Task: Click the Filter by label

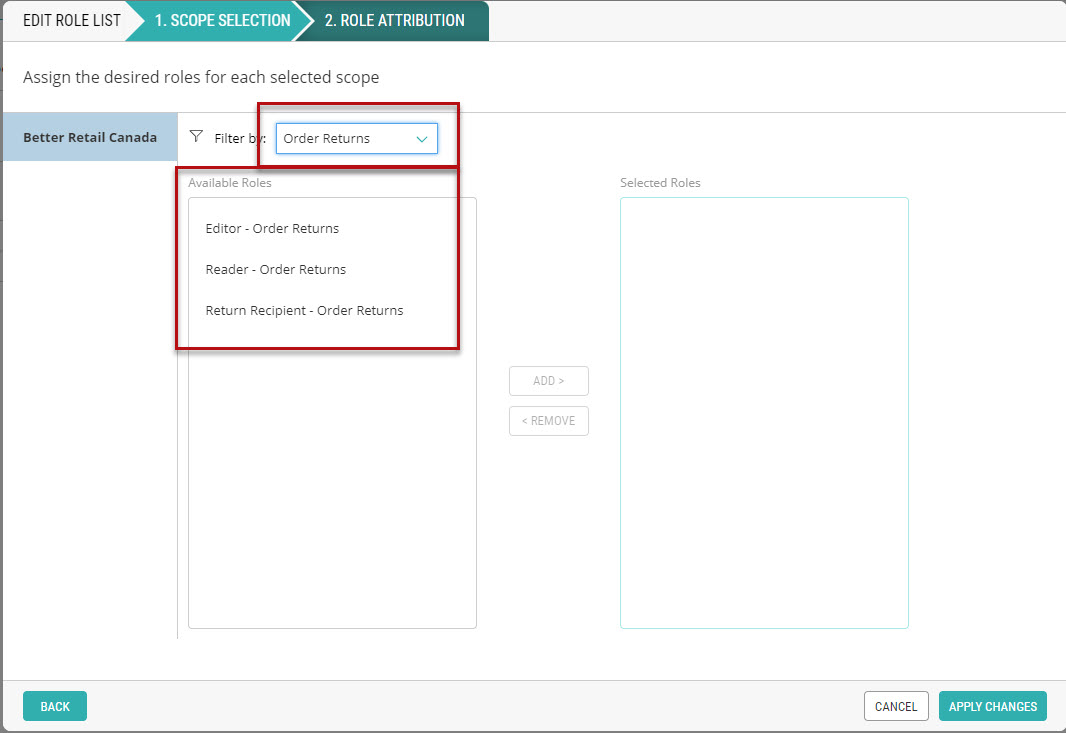Action: pyautogui.click(x=240, y=138)
